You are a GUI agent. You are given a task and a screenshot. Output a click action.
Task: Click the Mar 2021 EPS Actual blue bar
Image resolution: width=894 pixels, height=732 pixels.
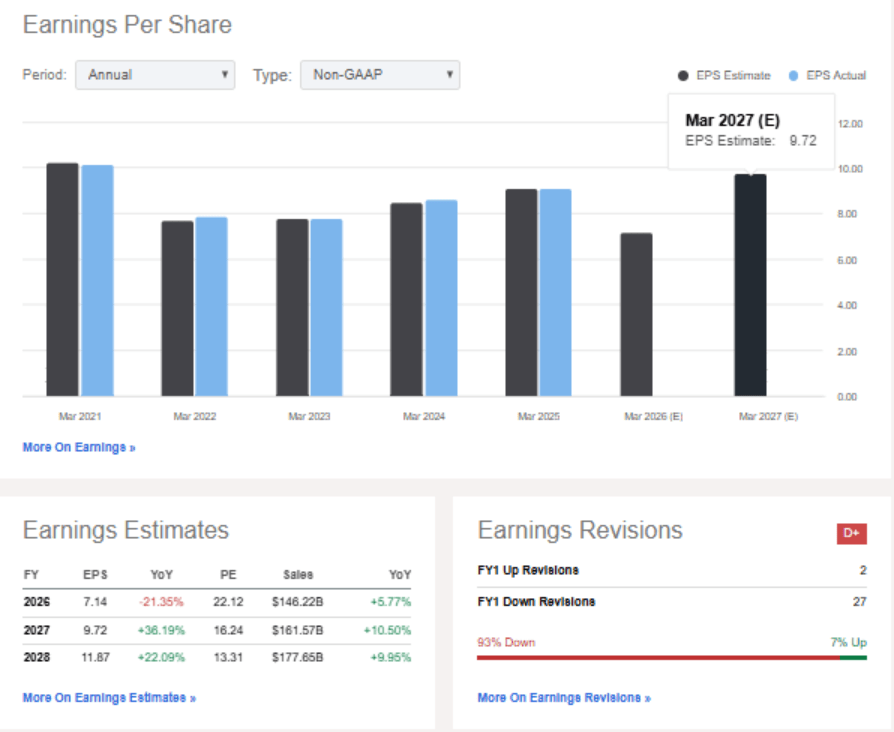click(x=97, y=280)
